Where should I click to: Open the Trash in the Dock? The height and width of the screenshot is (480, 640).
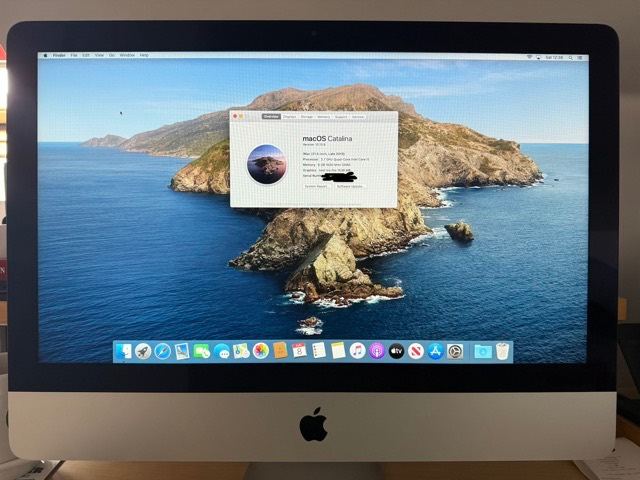click(502, 351)
